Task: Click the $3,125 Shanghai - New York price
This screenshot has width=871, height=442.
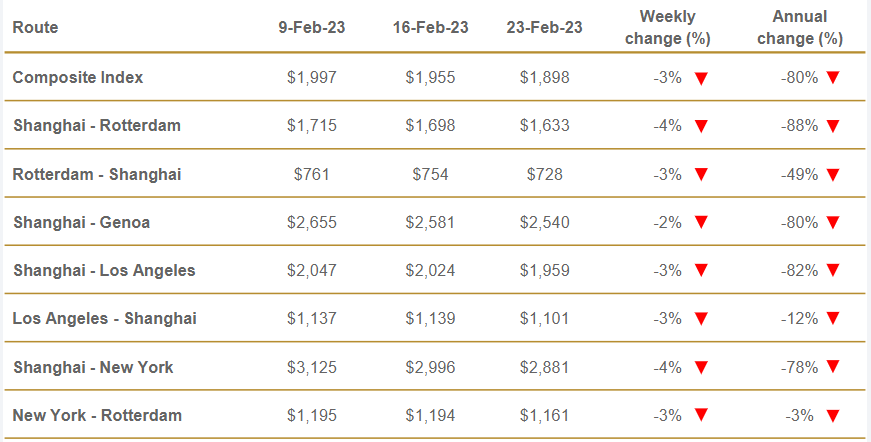Action: point(312,367)
